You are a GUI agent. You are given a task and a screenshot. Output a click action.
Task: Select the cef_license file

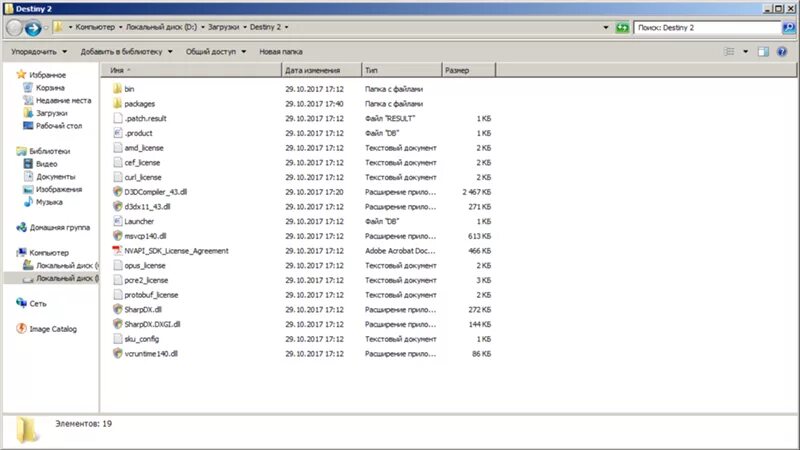[142, 162]
